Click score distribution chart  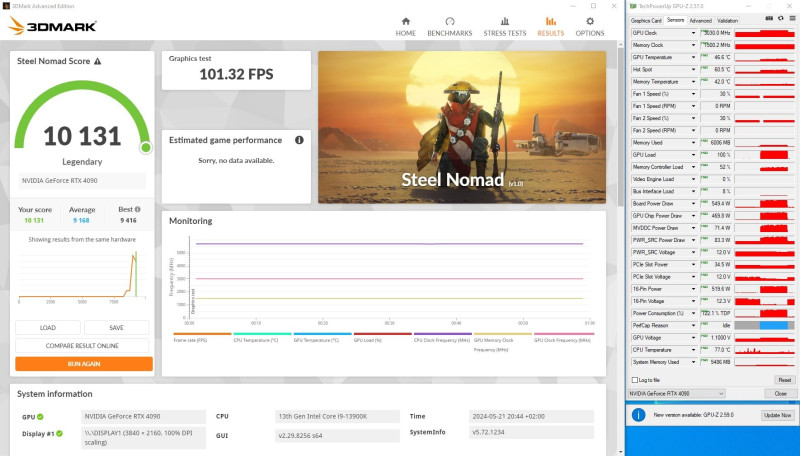82,275
